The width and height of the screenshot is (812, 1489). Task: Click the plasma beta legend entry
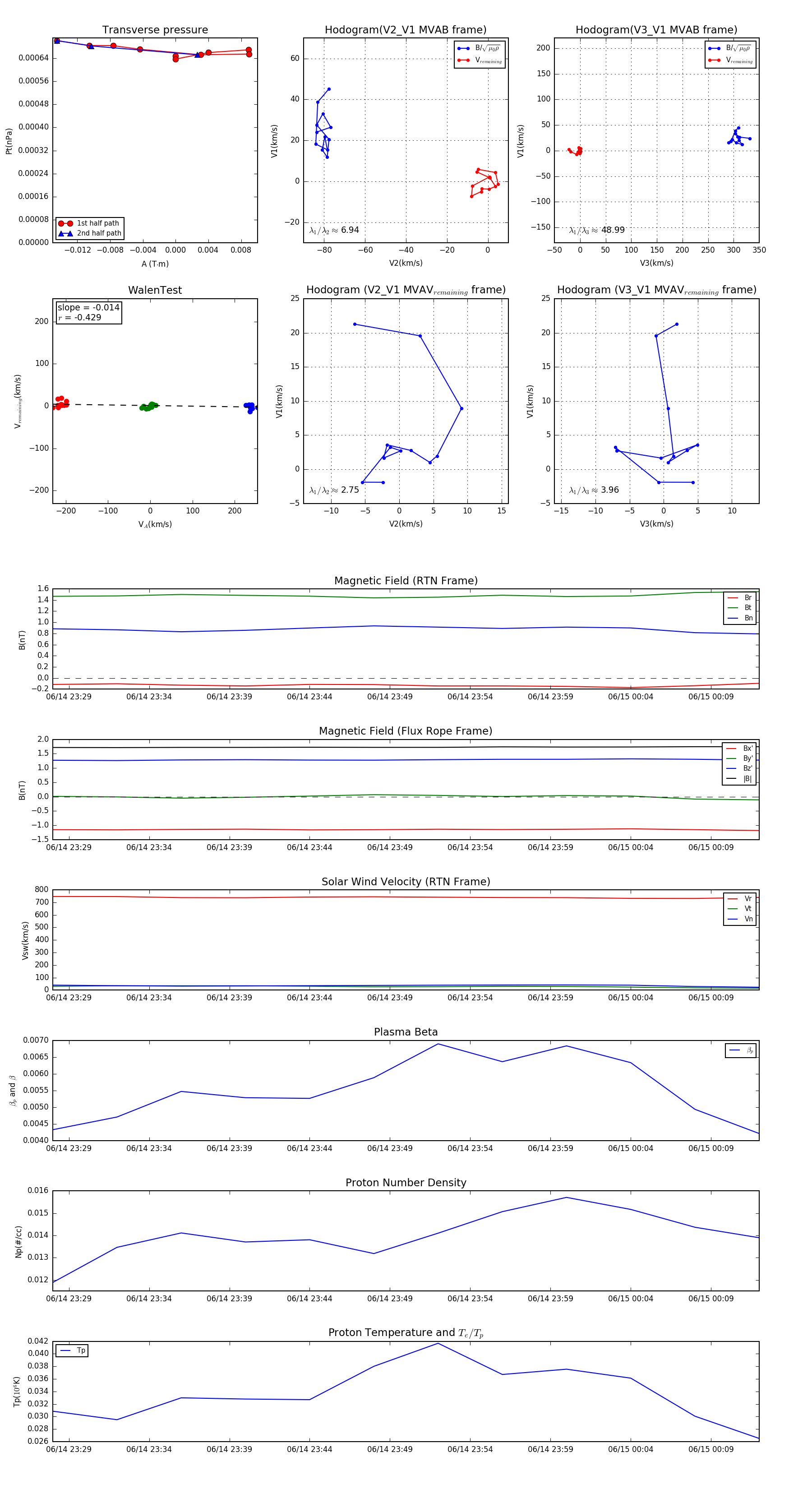click(x=741, y=1050)
